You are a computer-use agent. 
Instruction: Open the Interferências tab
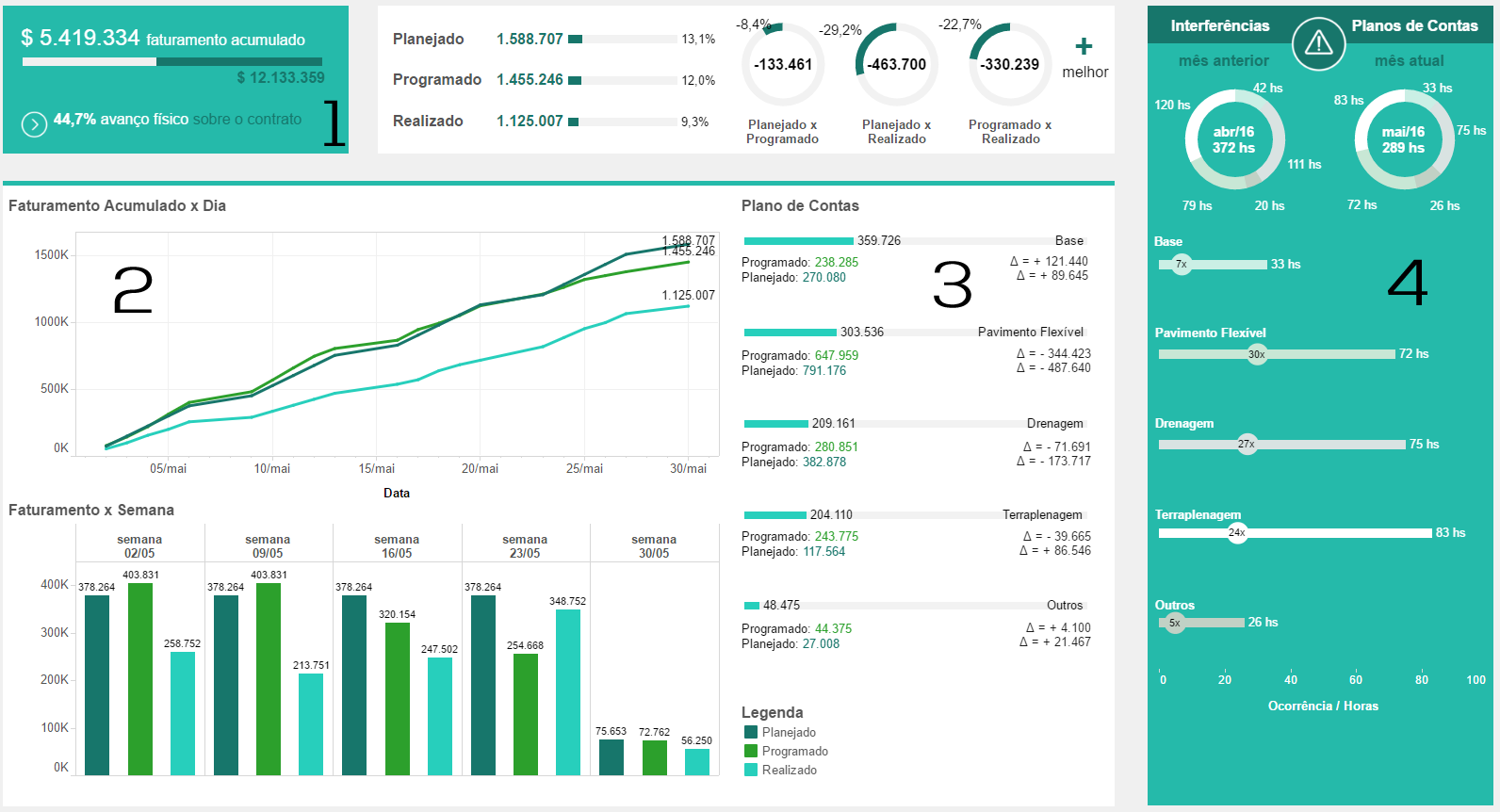(x=1219, y=26)
